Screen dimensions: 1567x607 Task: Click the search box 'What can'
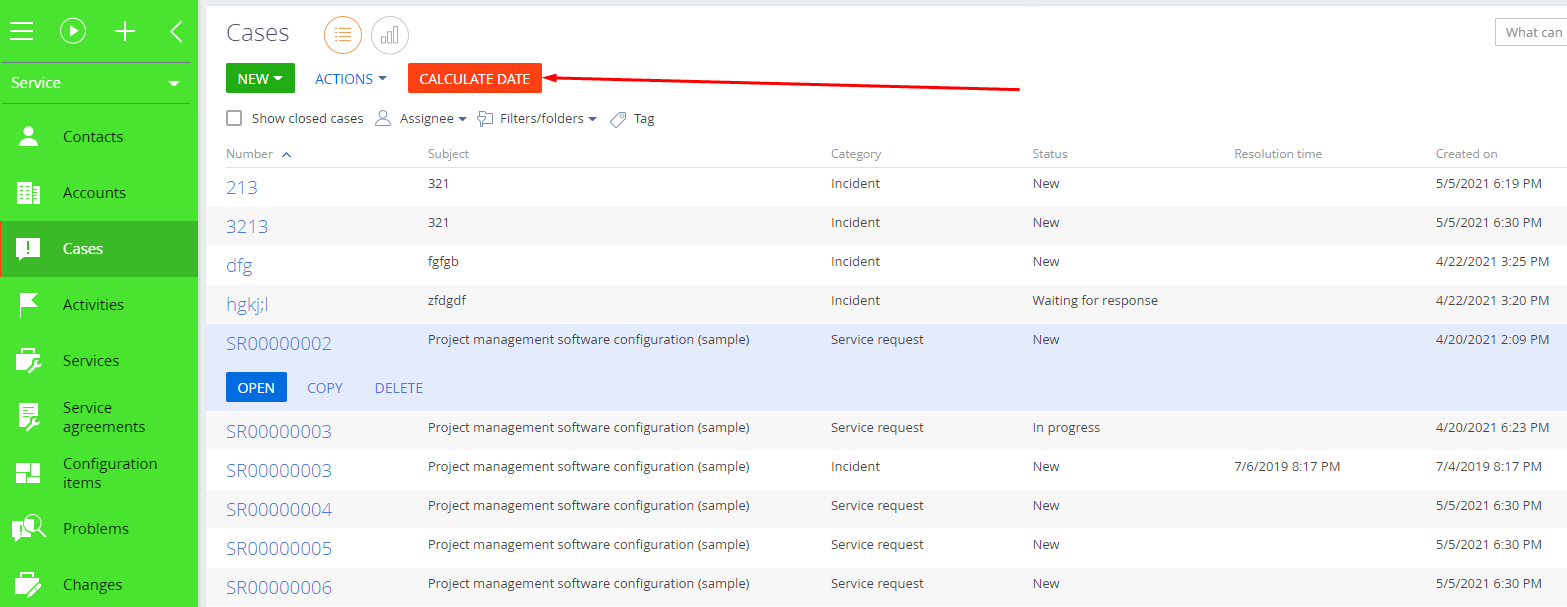pyautogui.click(x=1530, y=32)
